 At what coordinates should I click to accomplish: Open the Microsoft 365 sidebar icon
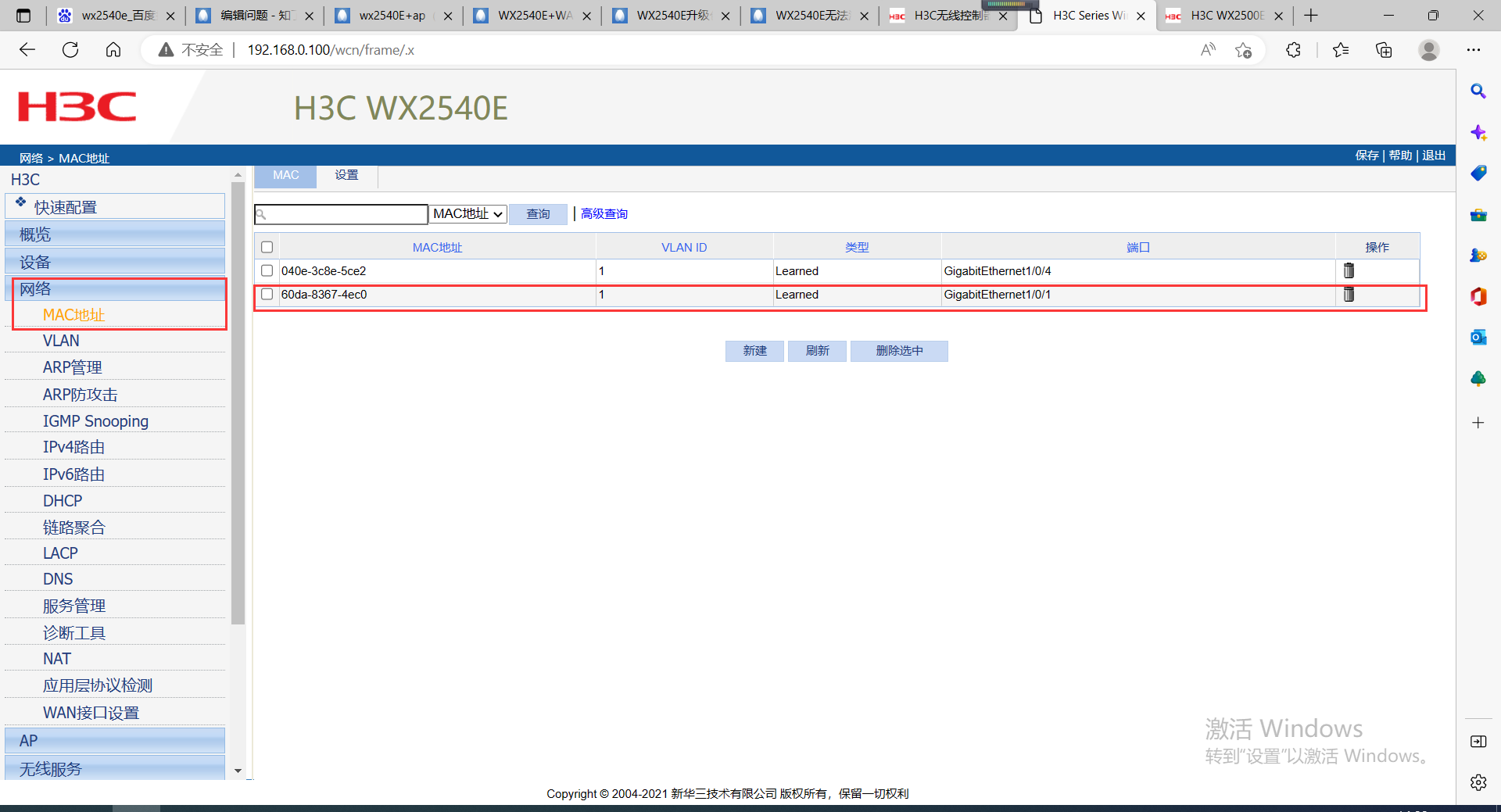pyautogui.click(x=1478, y=296)
